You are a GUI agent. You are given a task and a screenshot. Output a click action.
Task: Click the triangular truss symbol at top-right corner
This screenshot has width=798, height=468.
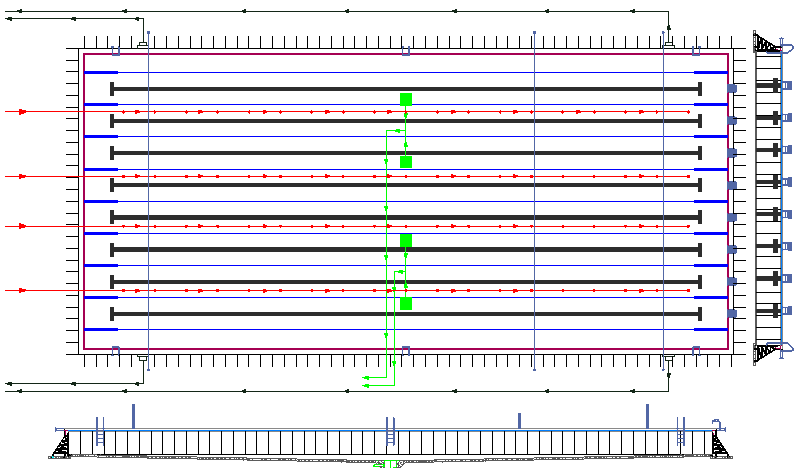coord(767,43)
